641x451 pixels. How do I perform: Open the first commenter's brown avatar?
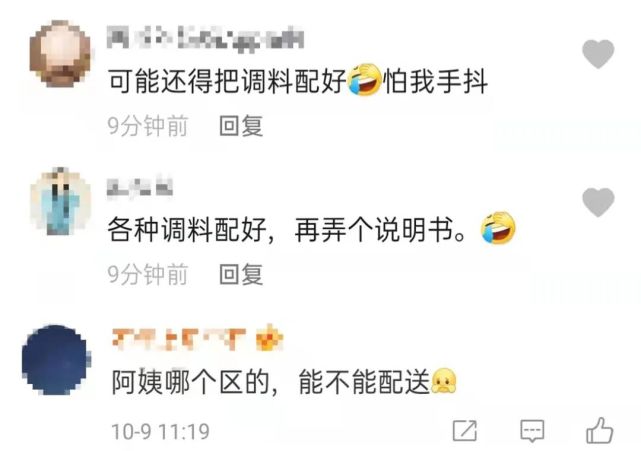point(61,54)
